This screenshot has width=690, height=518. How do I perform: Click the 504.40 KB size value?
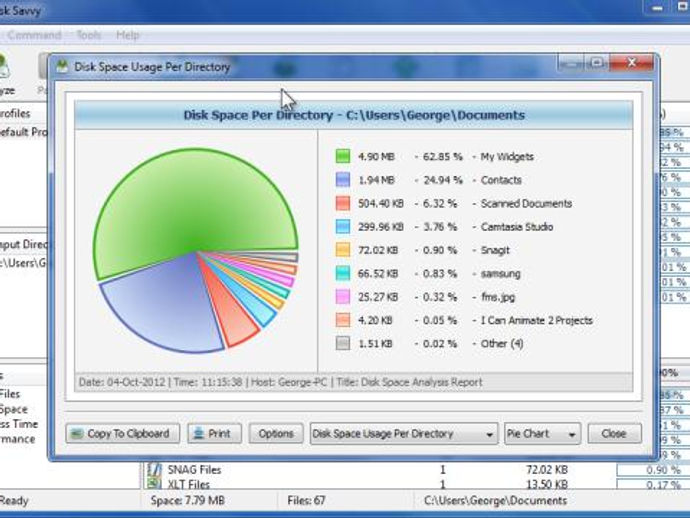[x=381, y=203]
